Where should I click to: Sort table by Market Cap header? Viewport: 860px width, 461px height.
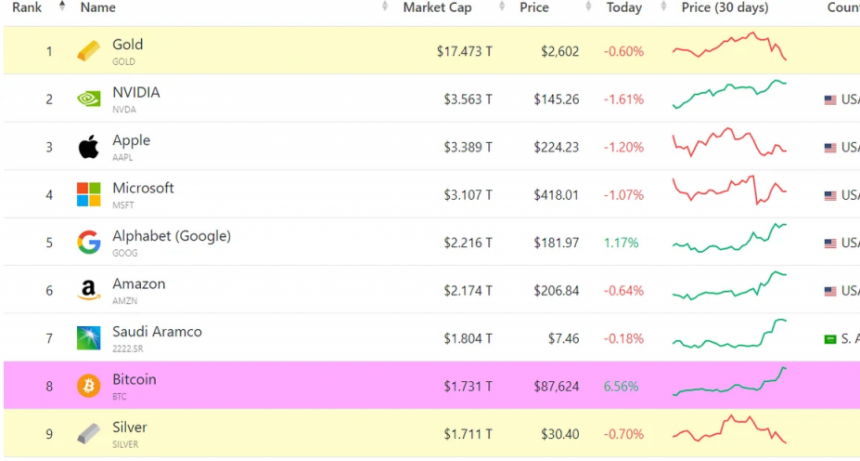(437, 8)
